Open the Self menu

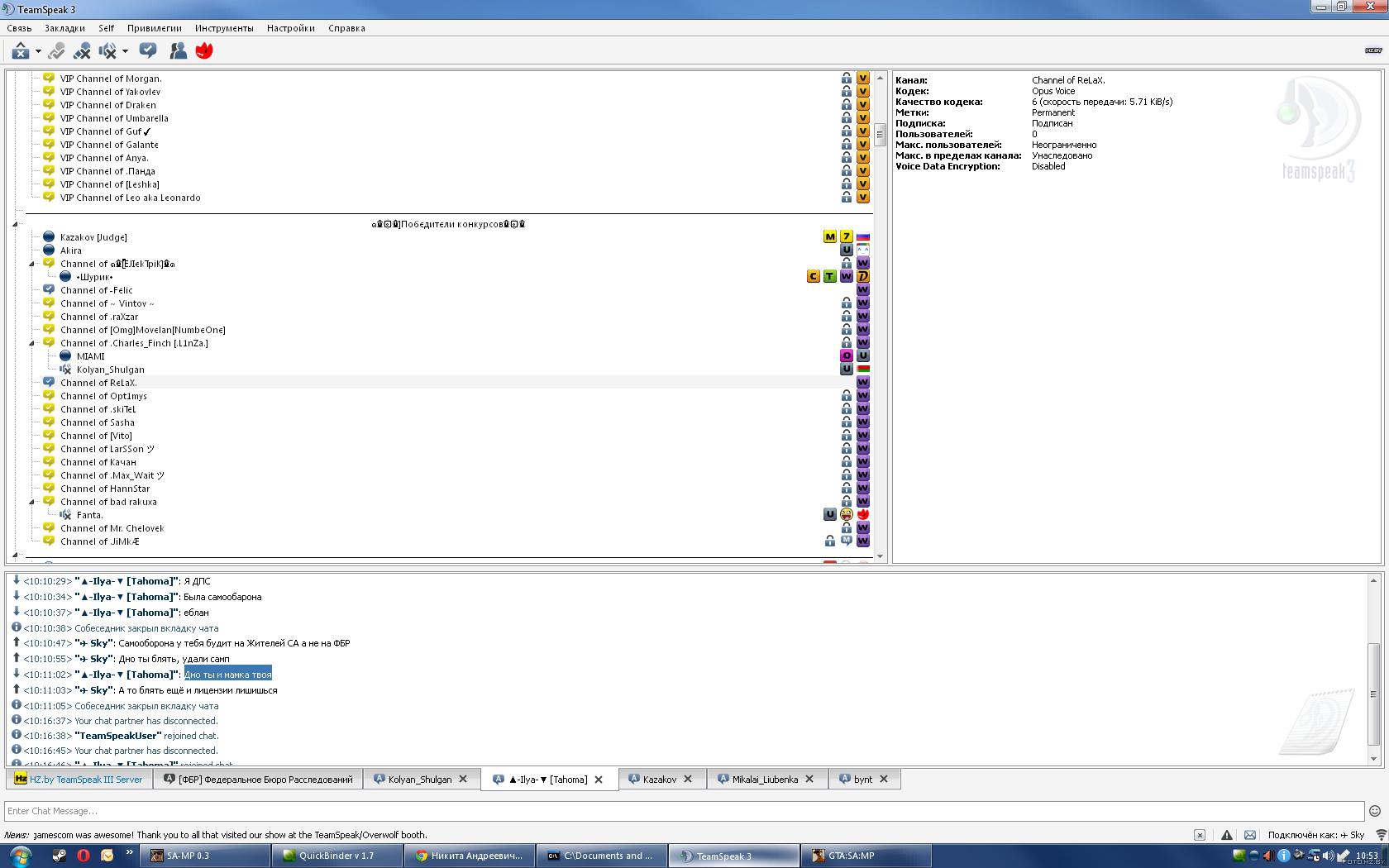click(107, 28)
